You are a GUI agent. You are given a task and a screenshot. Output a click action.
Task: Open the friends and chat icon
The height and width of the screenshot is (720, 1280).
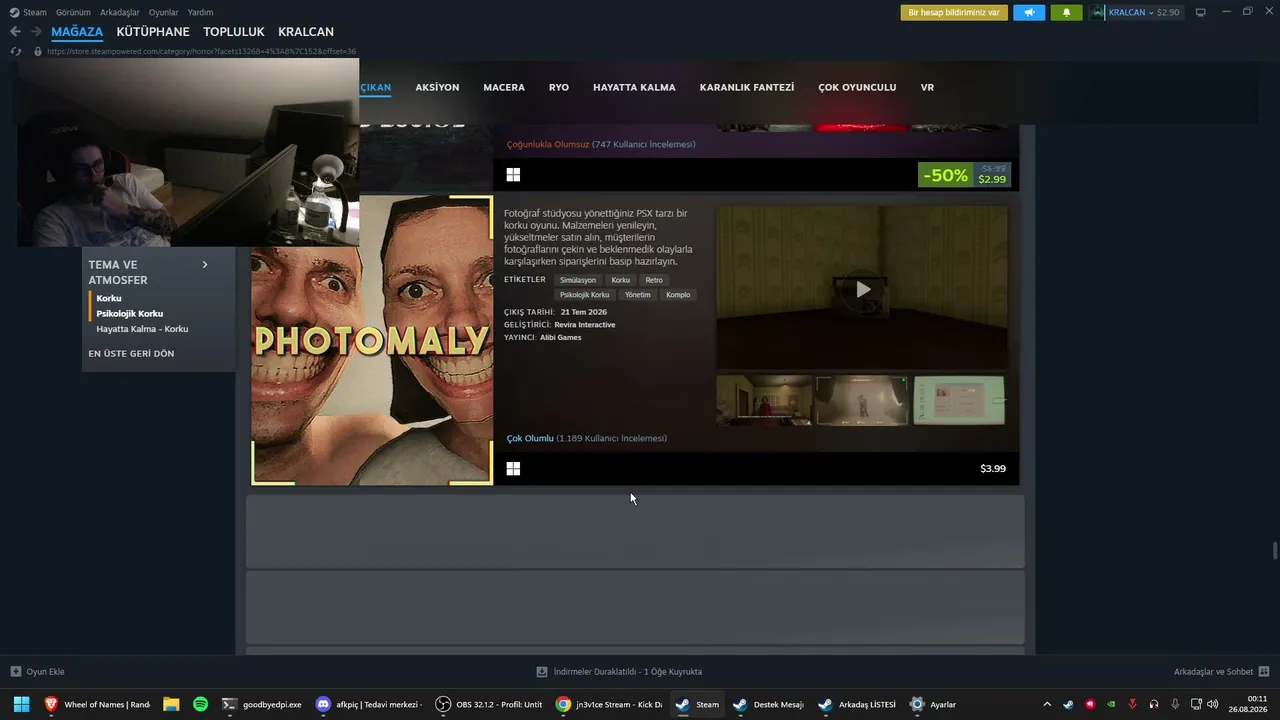coord(1264,672)
